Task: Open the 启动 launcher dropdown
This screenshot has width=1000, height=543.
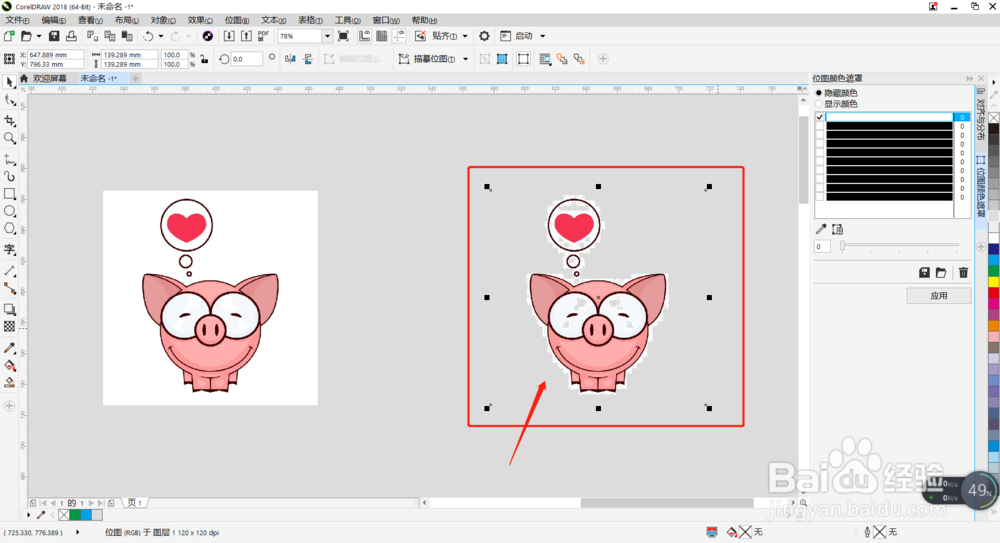Action: coord(543,36)
